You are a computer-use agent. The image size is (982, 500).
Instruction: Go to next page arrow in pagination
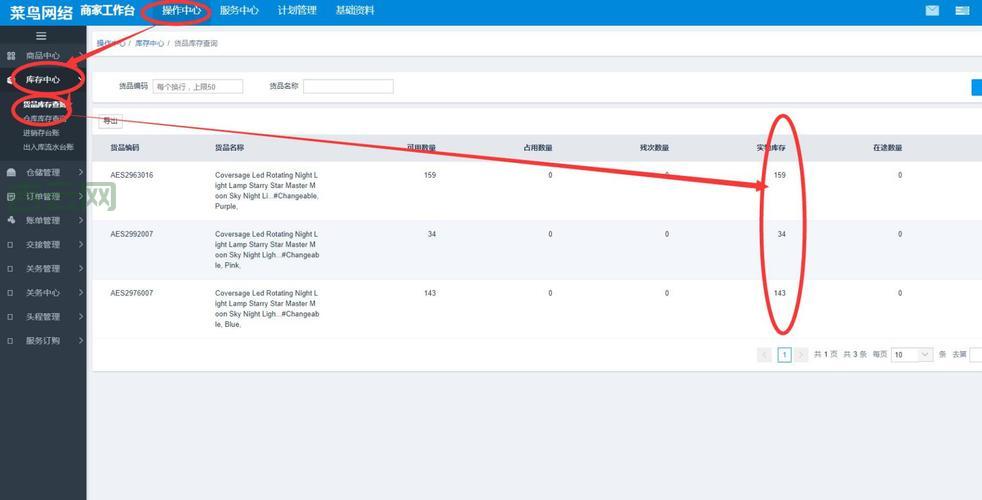pos(801,355)
